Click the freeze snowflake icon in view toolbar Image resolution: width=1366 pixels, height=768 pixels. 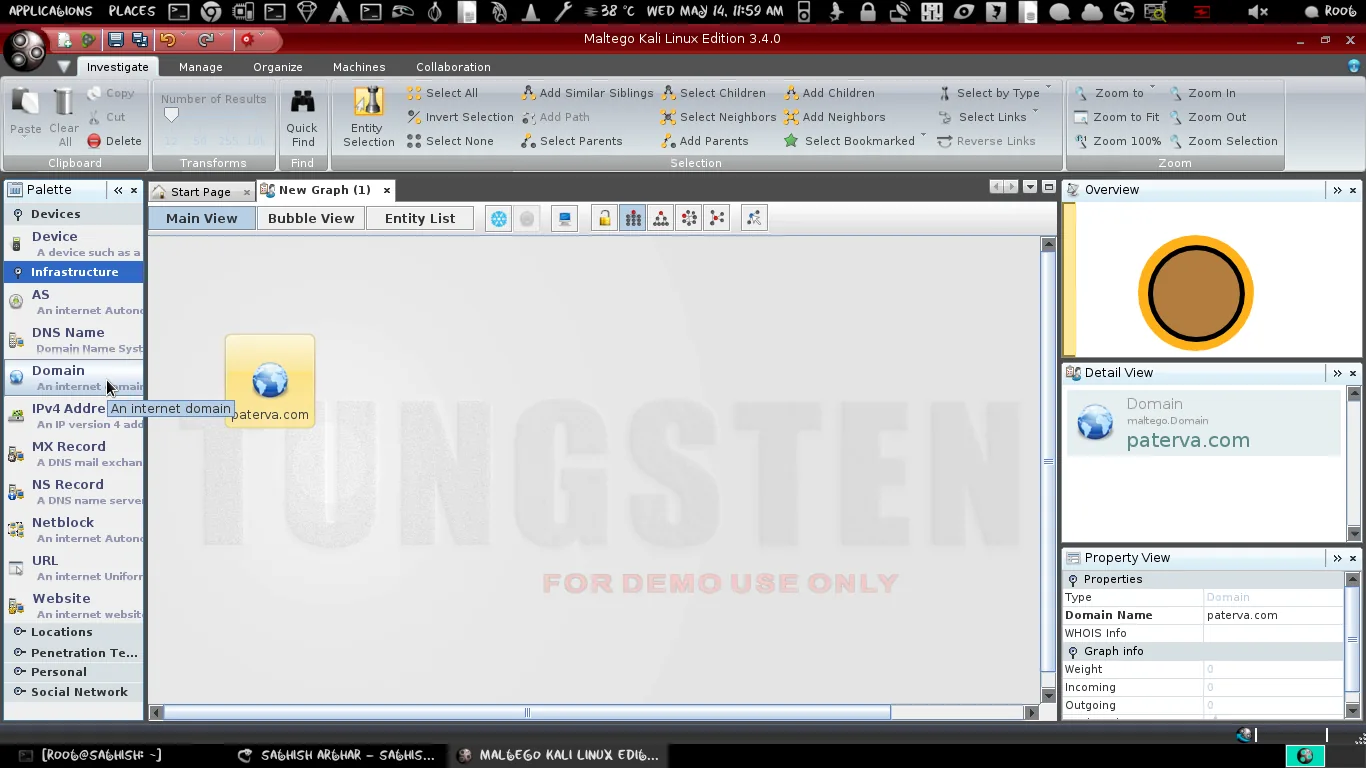pyautogui.click(x=498, y=219)
